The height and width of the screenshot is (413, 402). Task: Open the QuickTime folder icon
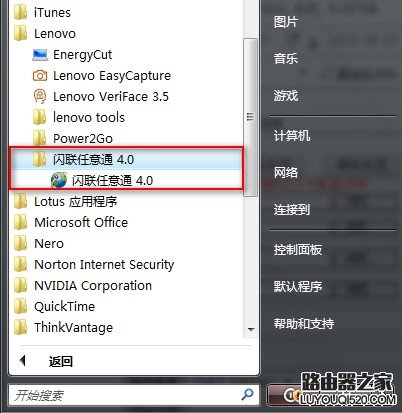21,306
